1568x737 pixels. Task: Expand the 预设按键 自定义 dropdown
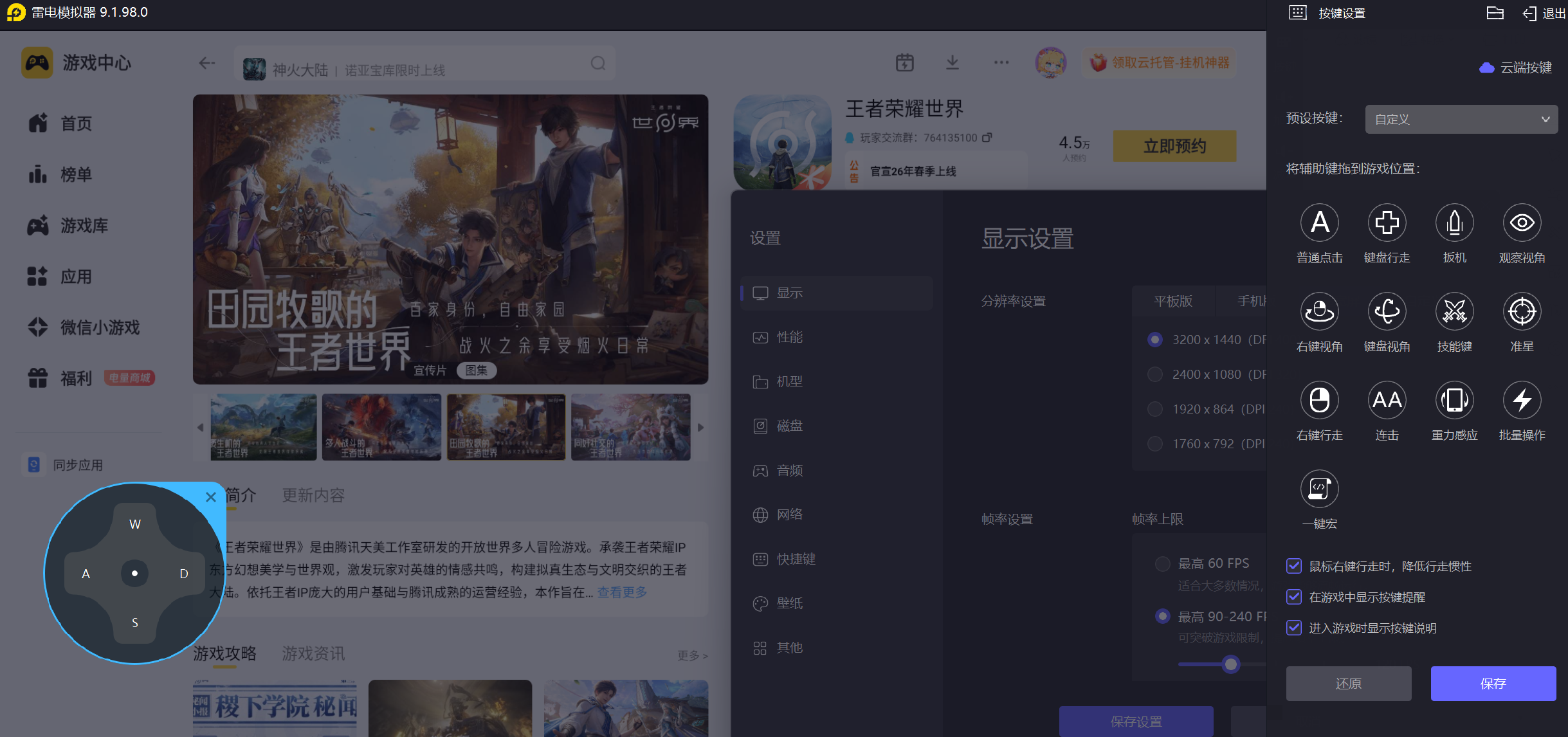pos(1461,120)
